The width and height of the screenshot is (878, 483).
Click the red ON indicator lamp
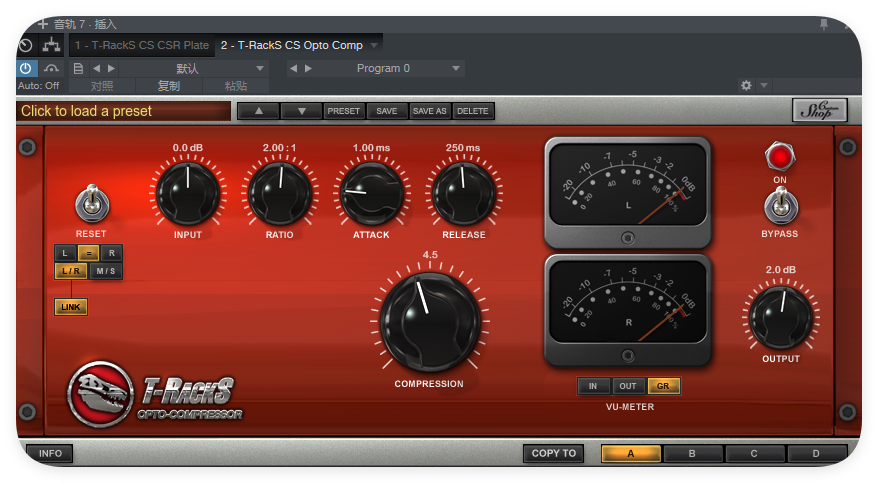click(x=779, y=157)
